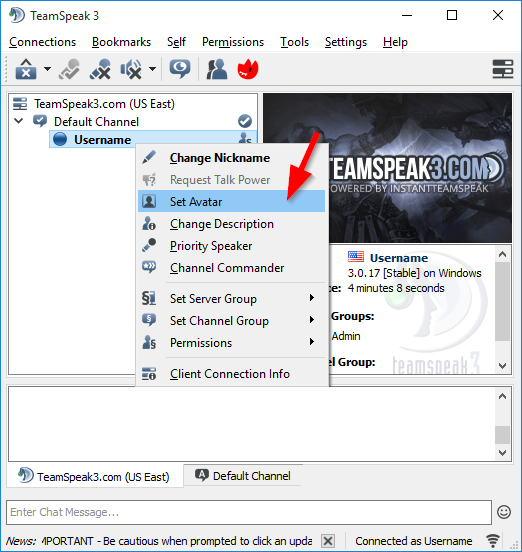
Task: Click the chat-star icon beside Channel Commander
Action: coord(149,267)
